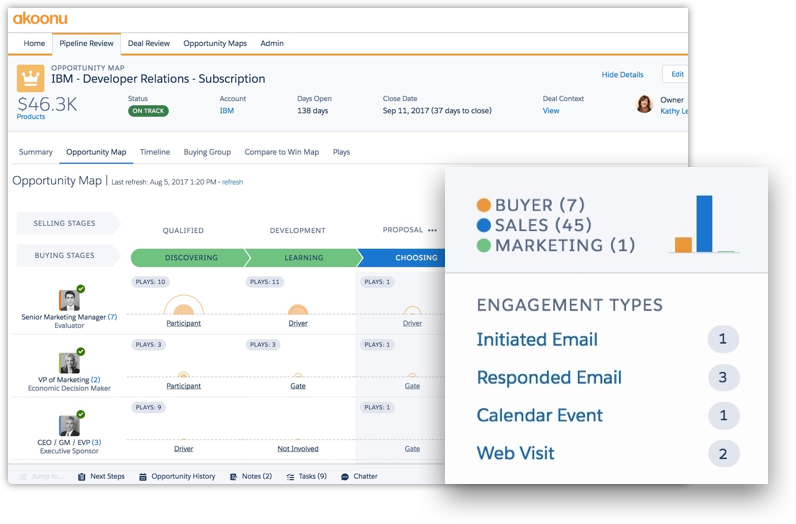The image size is (796, 524).
Task: Click the refresh link
Action: coord(233,182)
